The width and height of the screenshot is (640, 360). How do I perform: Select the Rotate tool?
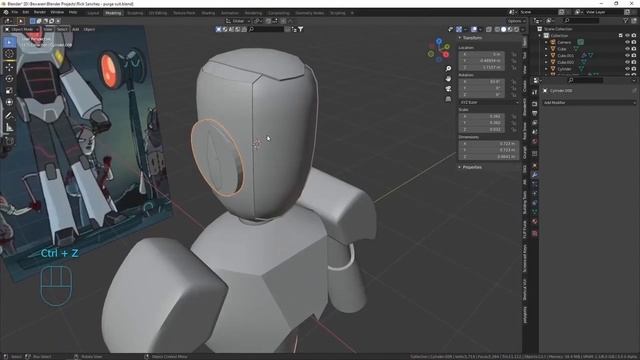tap(9, 79)
